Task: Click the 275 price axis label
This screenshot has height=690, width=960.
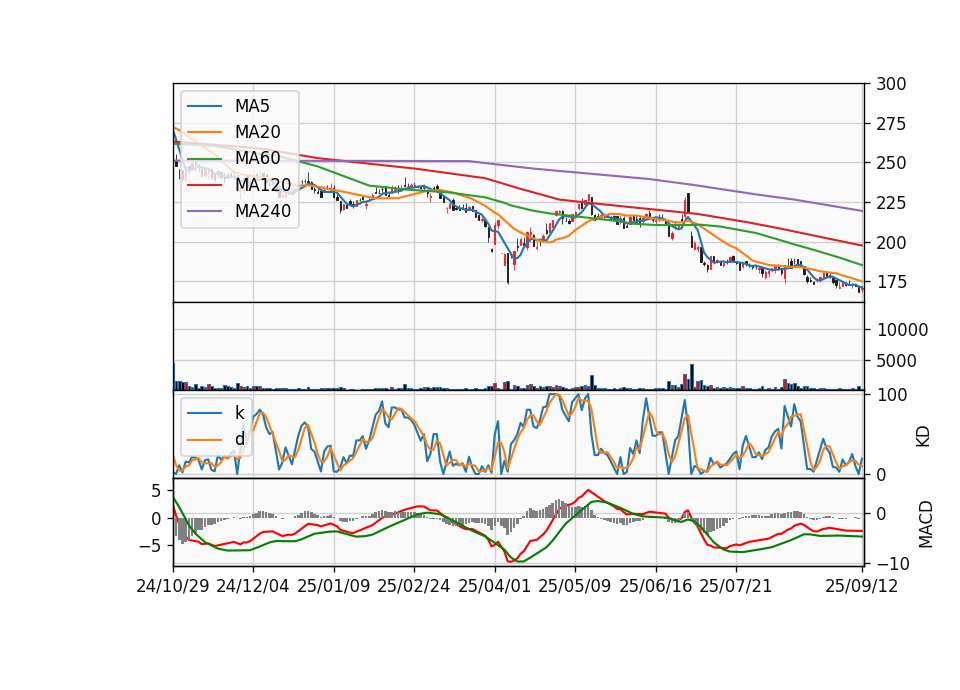Action: (x=891, y=124)
